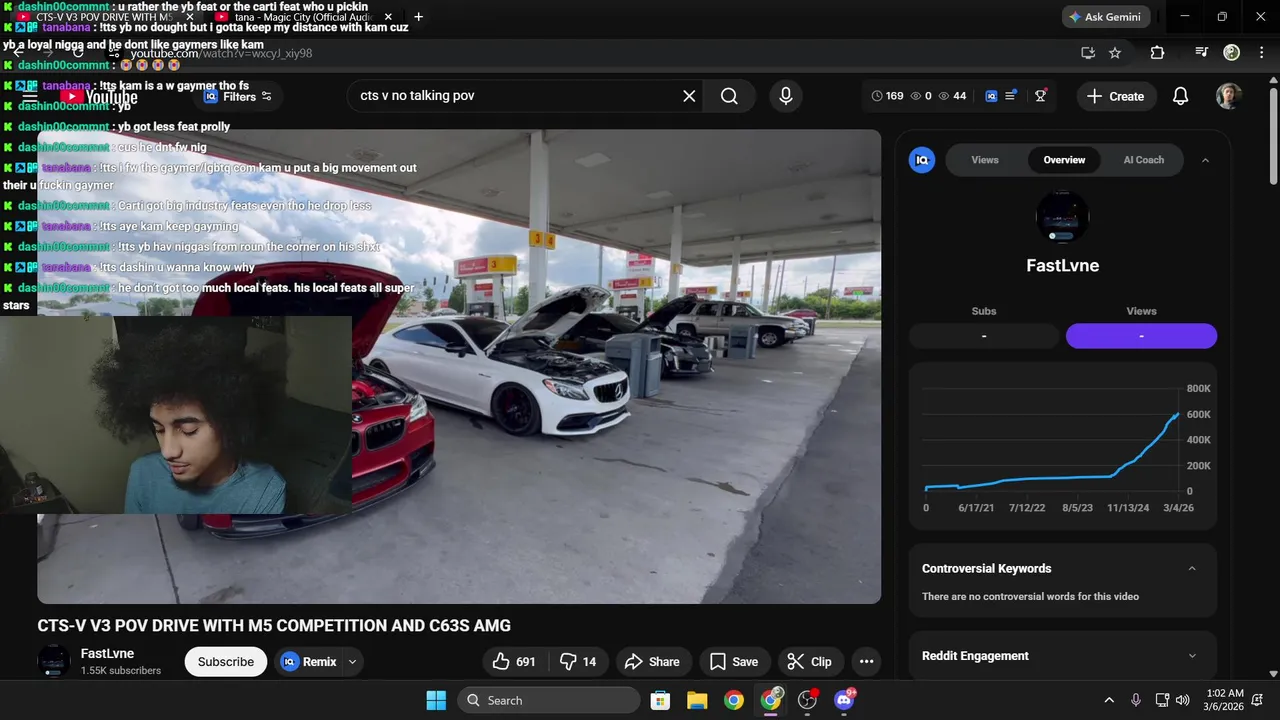Click the Remix button

pyautogui.click(x=310, y=662)
